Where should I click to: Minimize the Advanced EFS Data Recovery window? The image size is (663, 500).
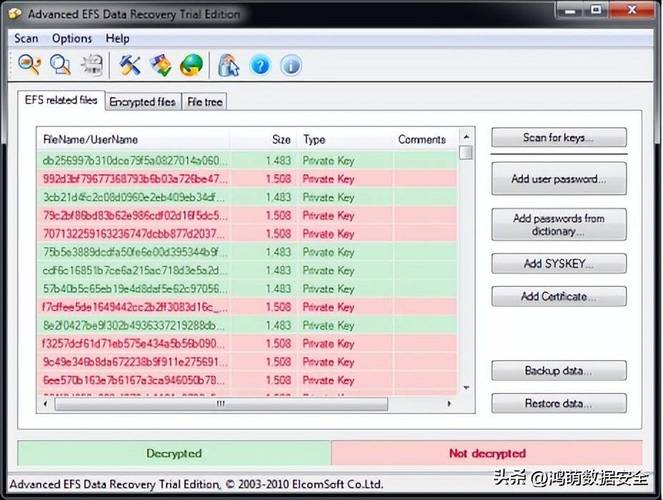click(x=569, y=10)
